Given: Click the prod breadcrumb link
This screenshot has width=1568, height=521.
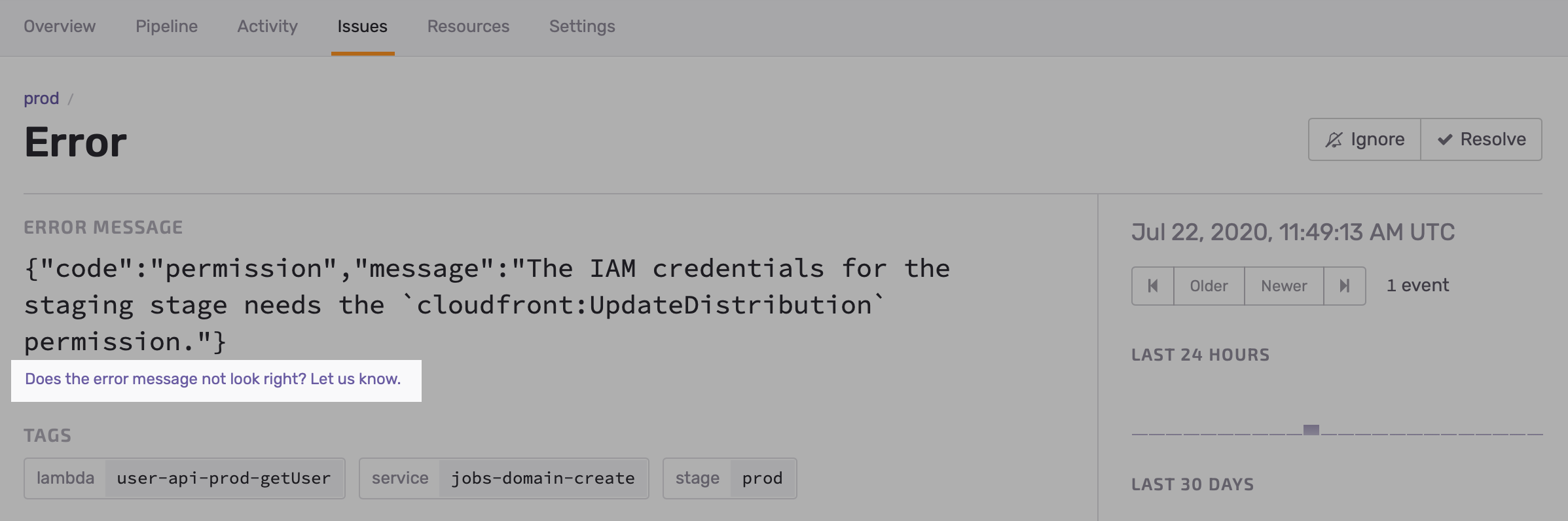Looking at the screenshot, I should (x=41, y=98).
